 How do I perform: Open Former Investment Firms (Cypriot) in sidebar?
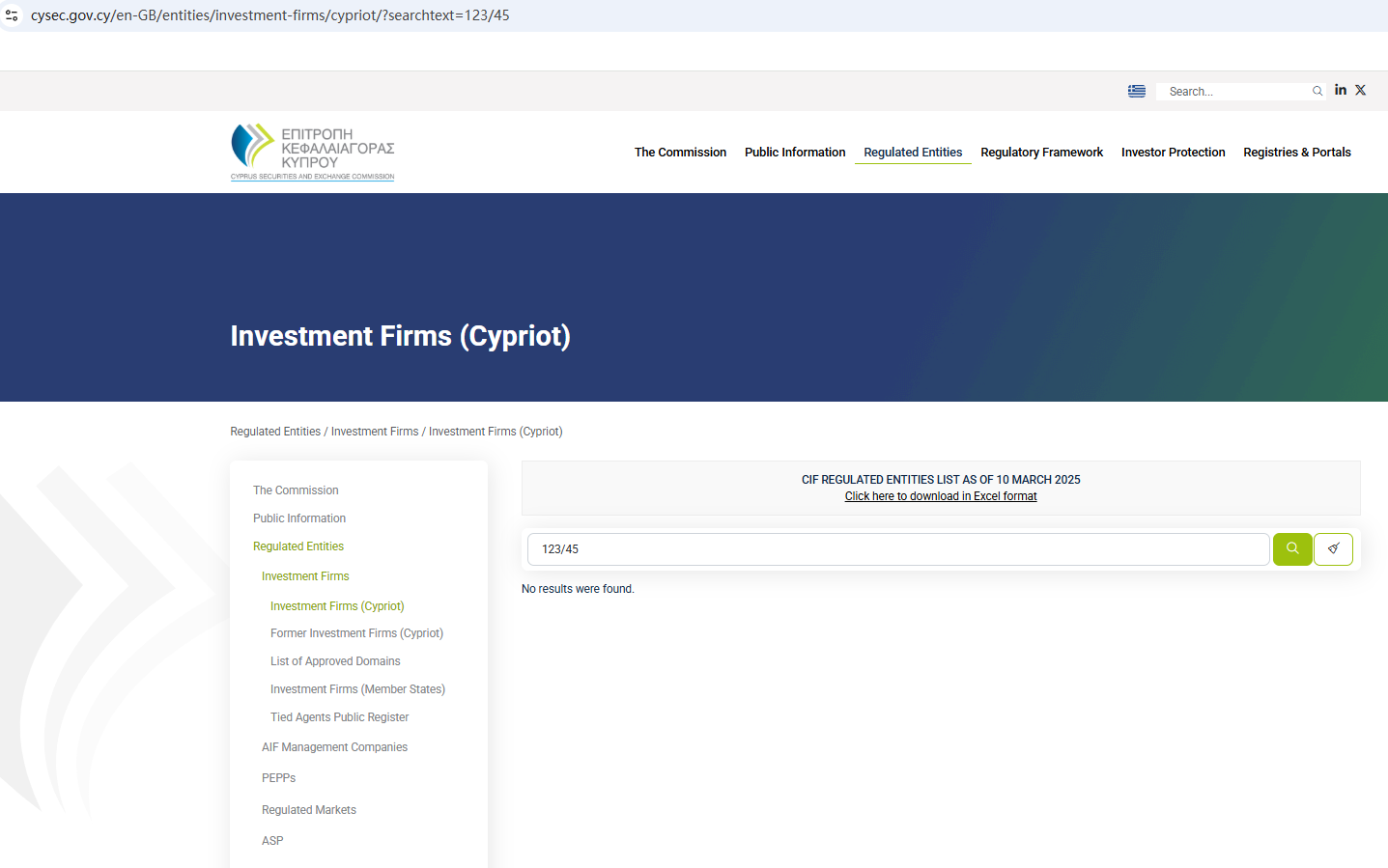click(x=356, y=633)
